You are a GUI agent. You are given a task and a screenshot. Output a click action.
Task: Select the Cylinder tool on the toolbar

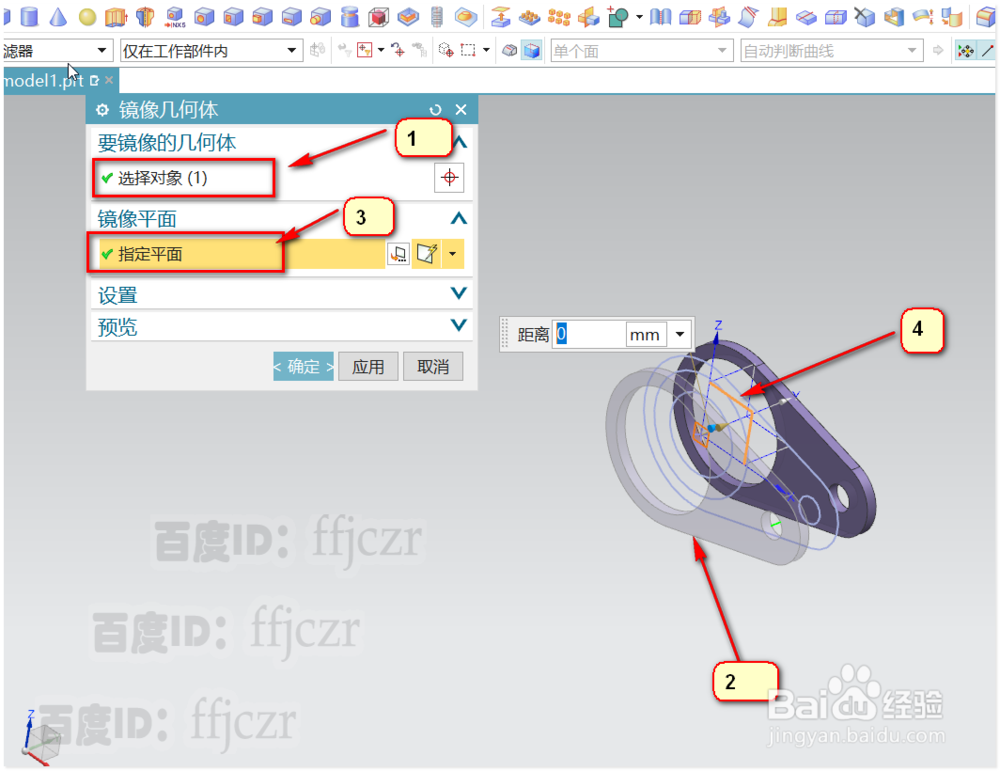(x=30, y=15)
